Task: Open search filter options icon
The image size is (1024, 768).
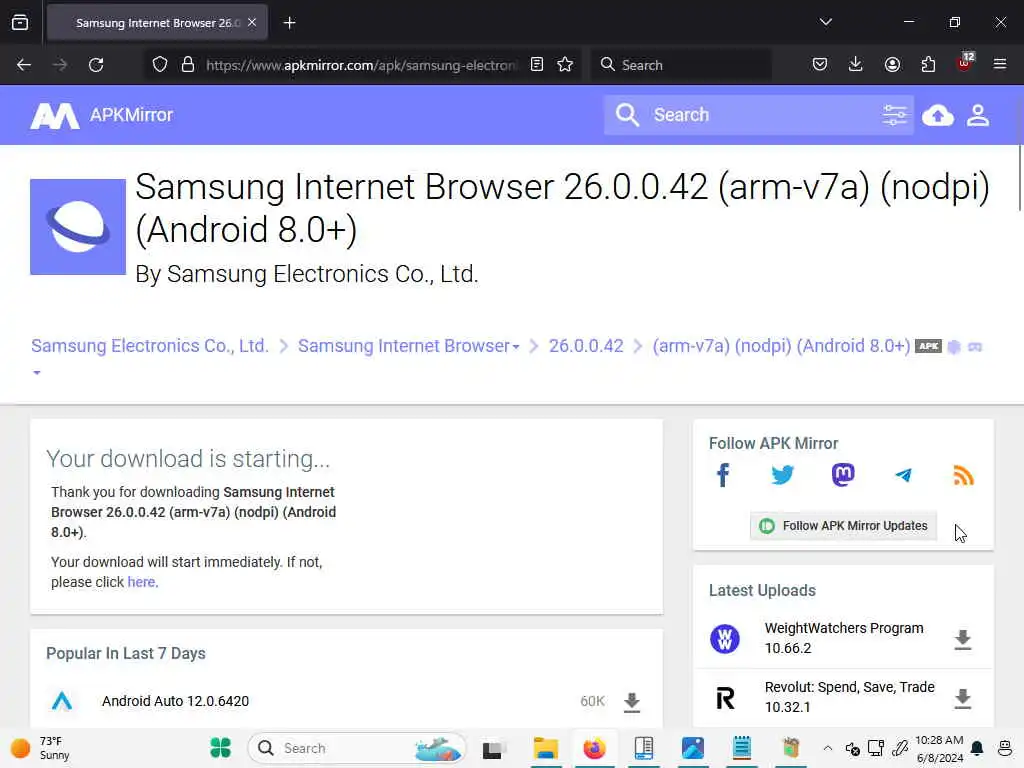Action: pos(894,116)
